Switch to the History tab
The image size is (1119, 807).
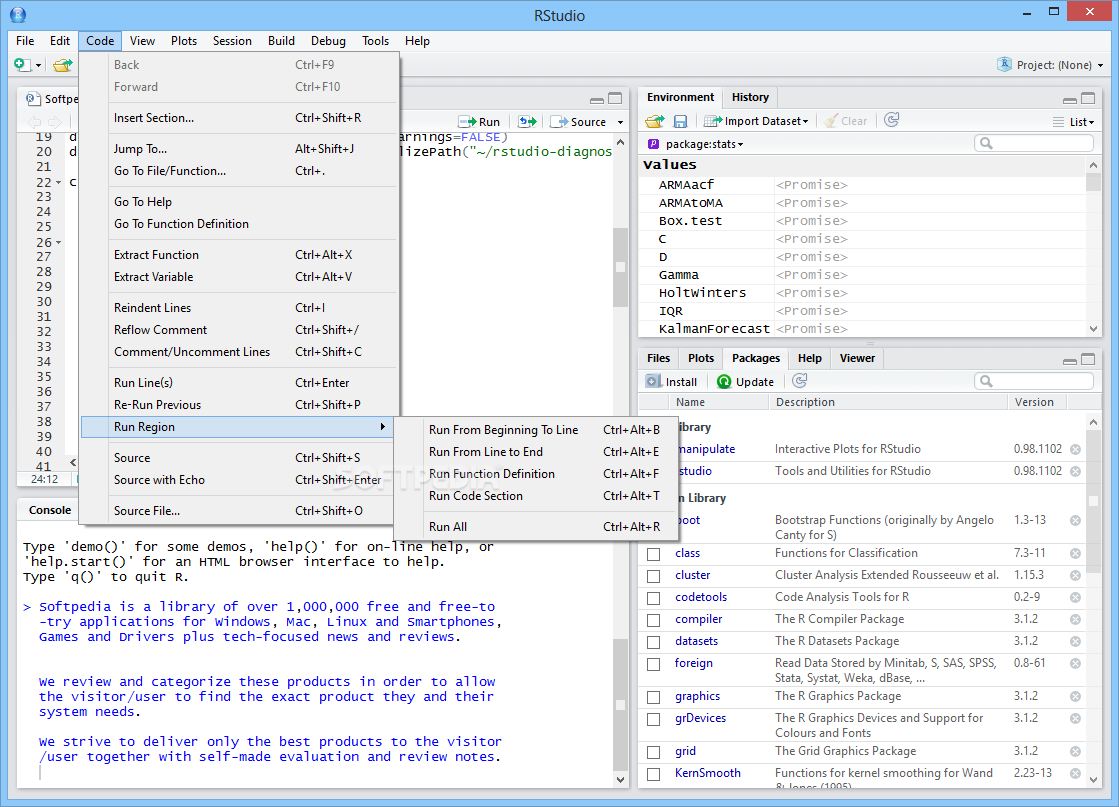(750, 97)
